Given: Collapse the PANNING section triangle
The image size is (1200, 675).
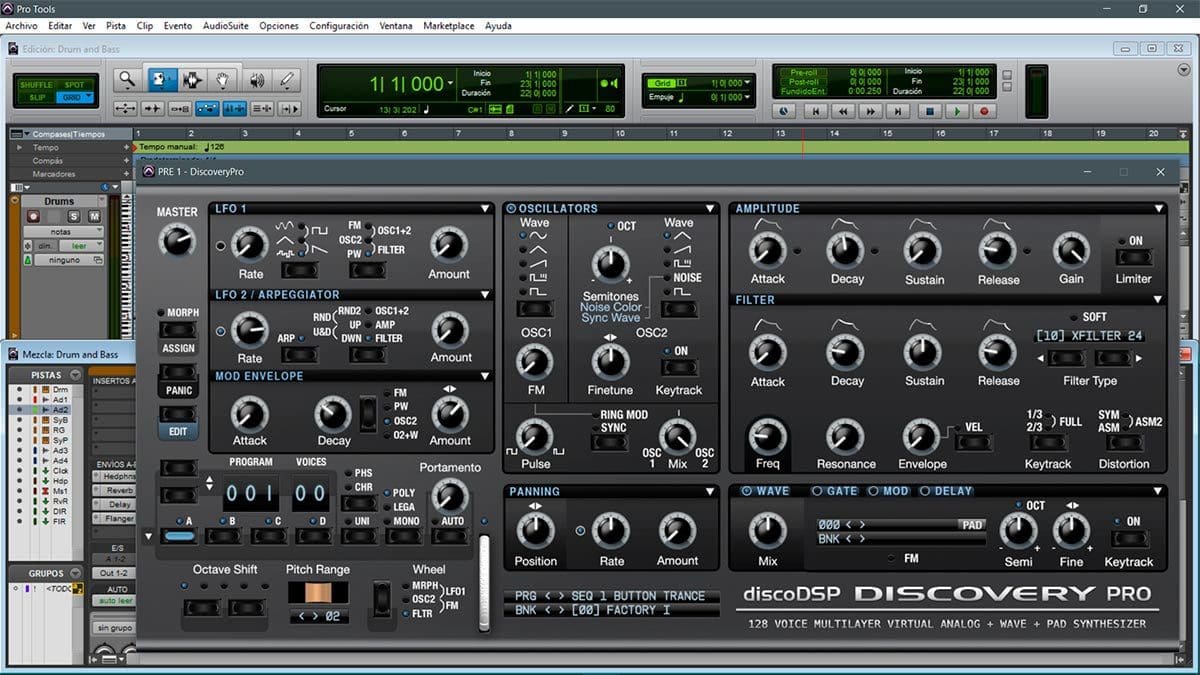Looking at the screenshot, I should click(x=710, y=492).
